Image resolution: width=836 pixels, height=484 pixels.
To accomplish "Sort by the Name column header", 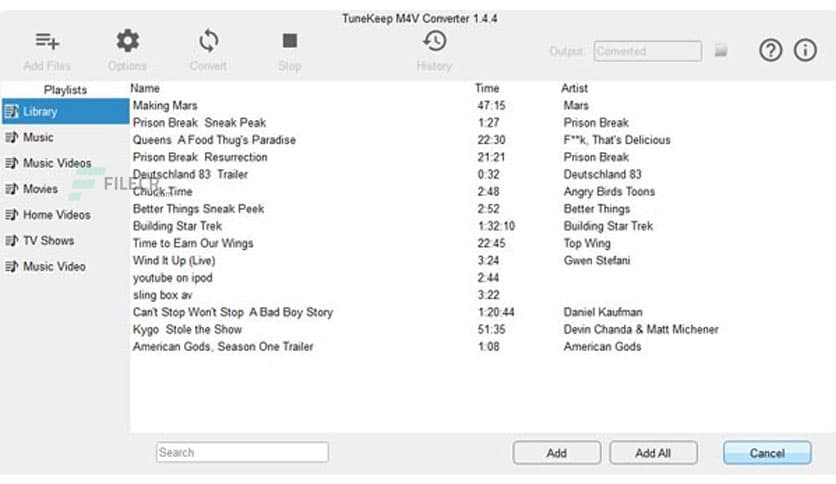I will pyautogui.click(x=145, y=88).
